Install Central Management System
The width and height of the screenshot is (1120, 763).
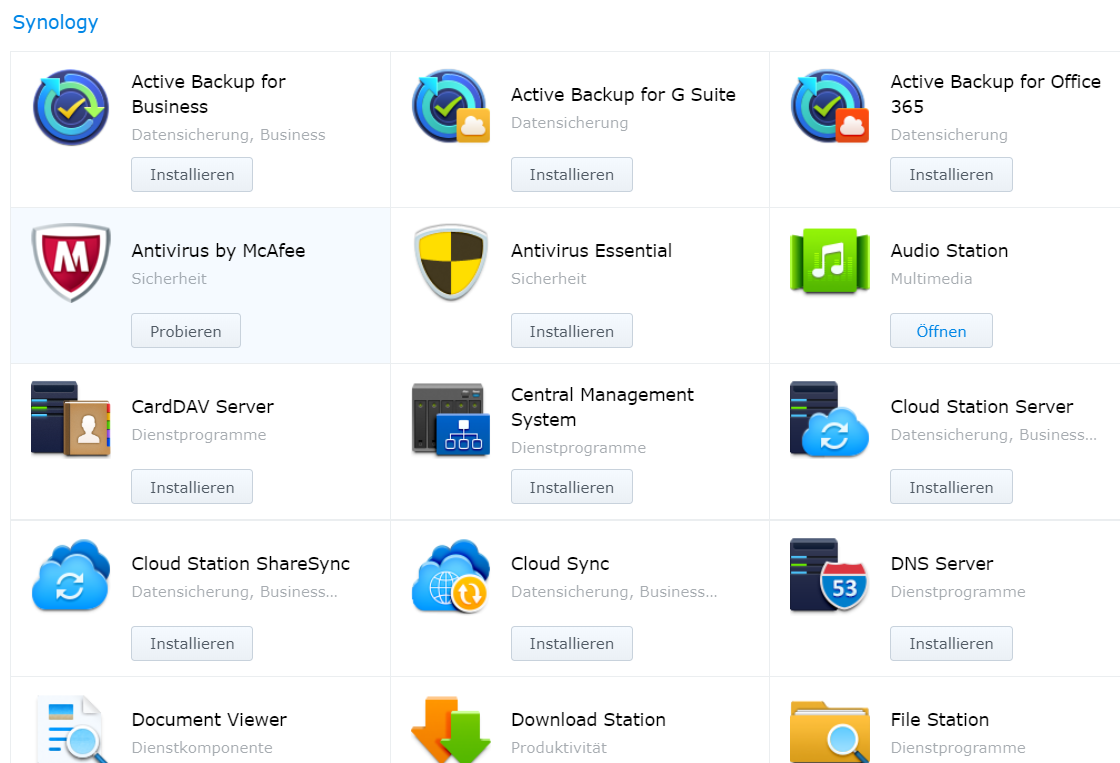coord(571,487)
